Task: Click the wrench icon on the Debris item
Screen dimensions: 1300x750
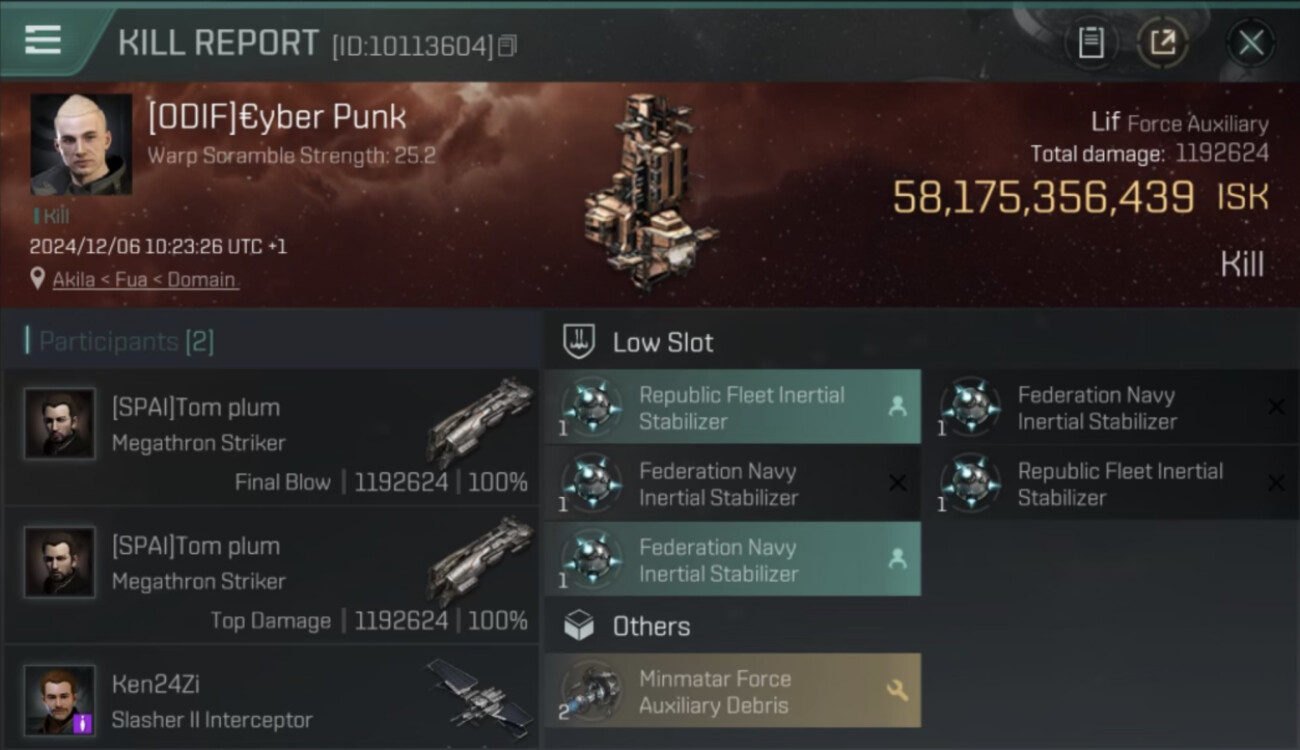Action: coord(897,690)
